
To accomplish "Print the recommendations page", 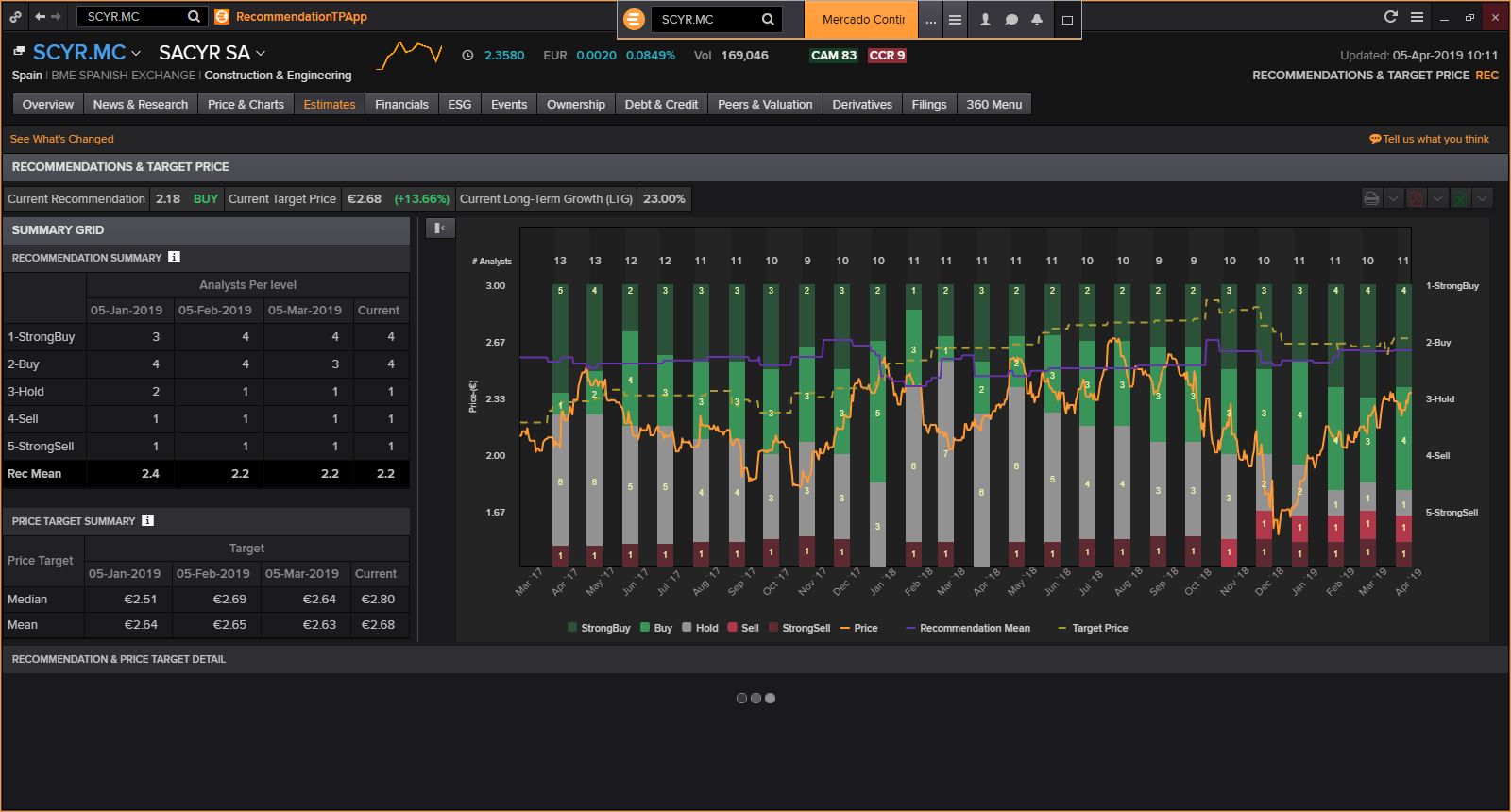I will 1371,198.
